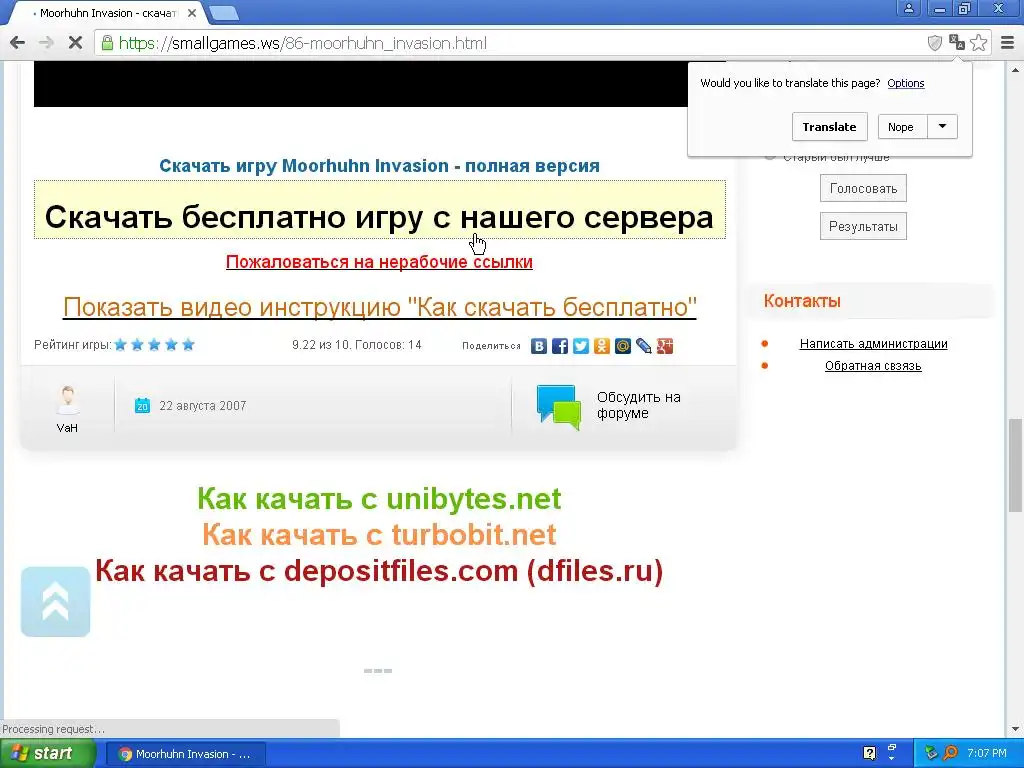1024x768 pixels.
Task: Click 'Скачать бесплатно игру с нашего сервера'
Action: tap(379, 216)
